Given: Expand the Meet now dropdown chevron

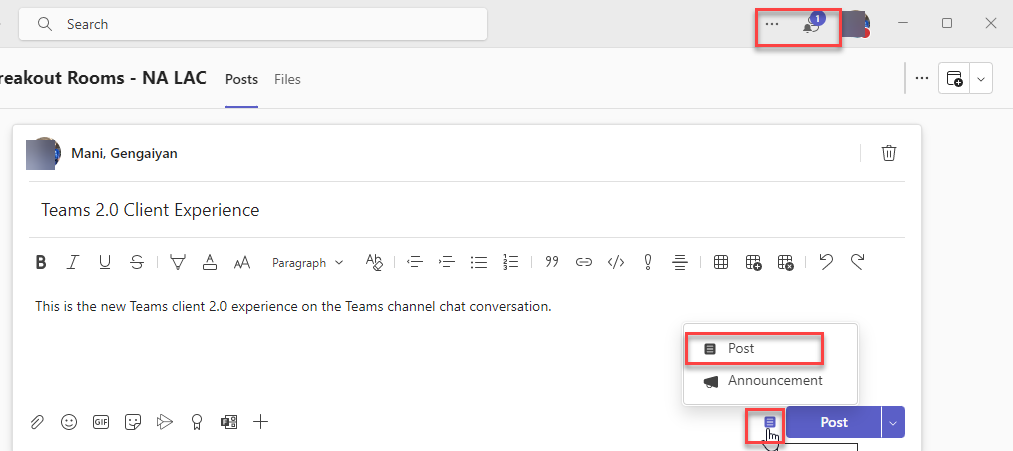Looking at the screenshot, I should (981, 79).
